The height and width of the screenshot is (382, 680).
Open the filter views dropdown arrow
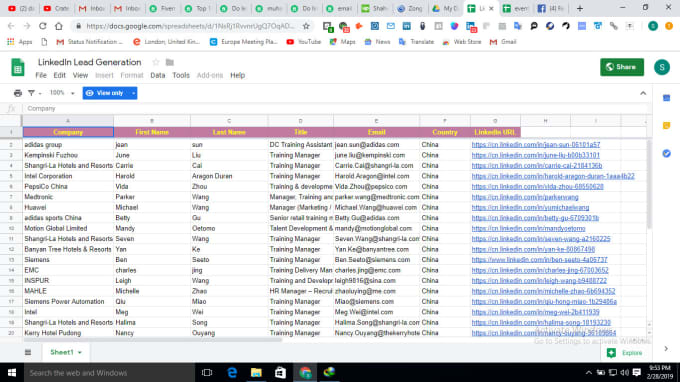pyautogui.click(x=40, y=93)
